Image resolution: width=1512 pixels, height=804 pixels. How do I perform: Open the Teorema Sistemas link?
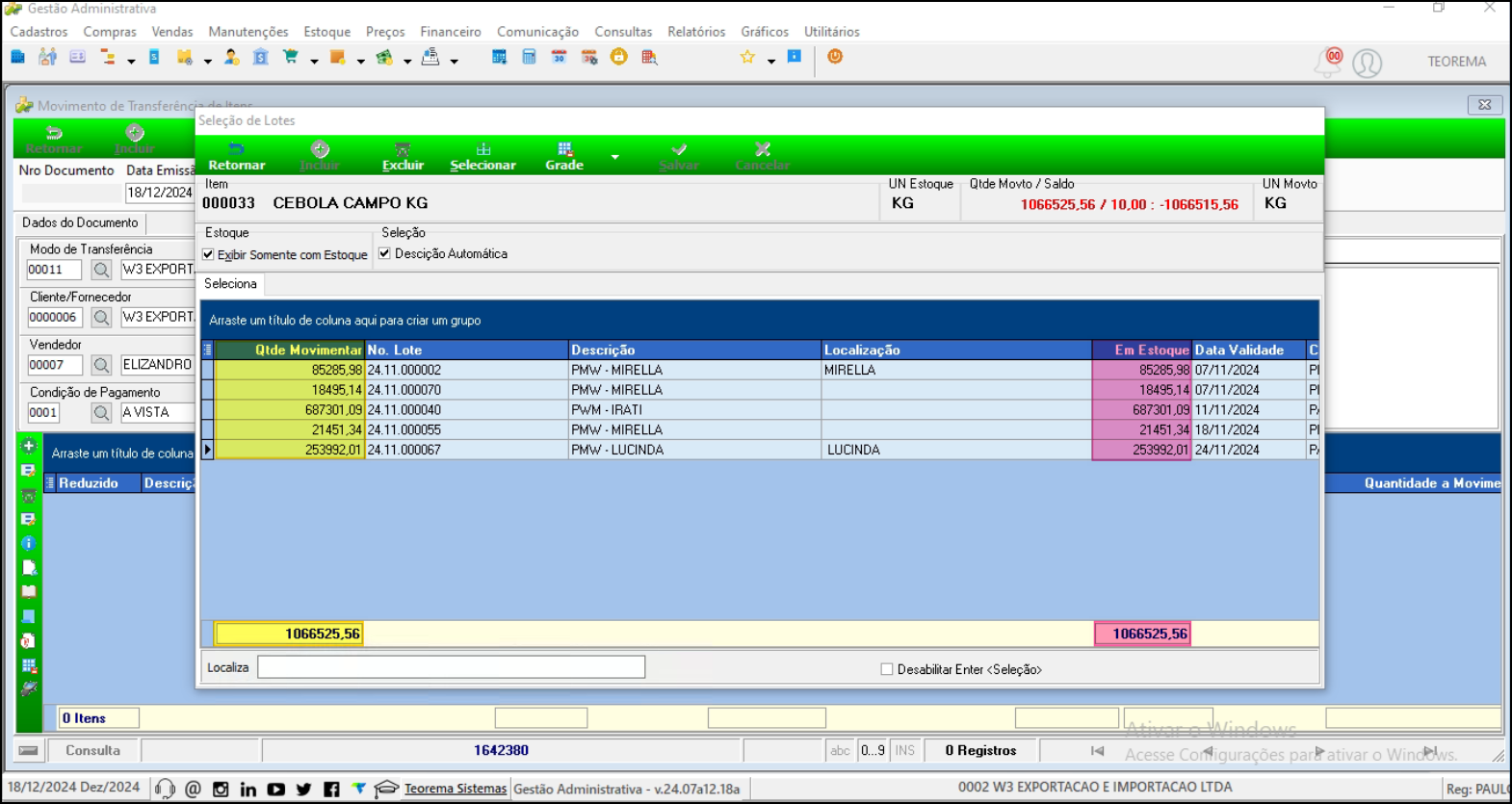tap(456, 789)
